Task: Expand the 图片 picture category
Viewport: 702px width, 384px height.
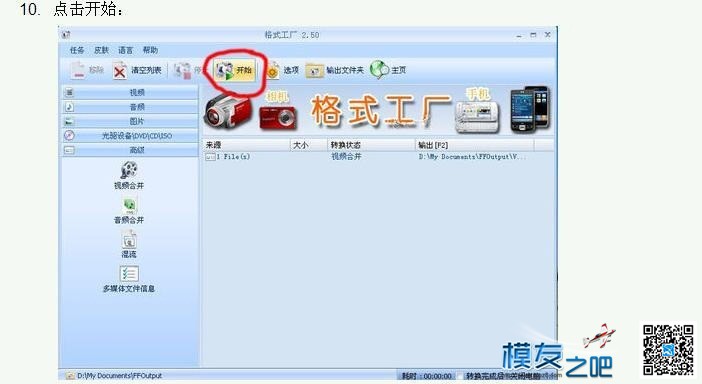Action: point(130,121)
